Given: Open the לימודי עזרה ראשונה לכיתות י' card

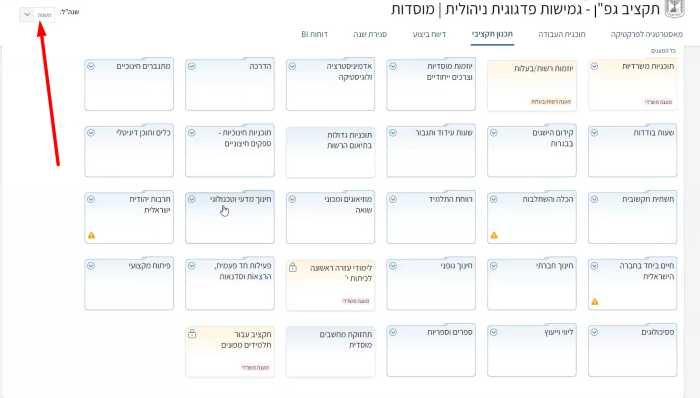Looking at the screenshot, I should (330, 285).
